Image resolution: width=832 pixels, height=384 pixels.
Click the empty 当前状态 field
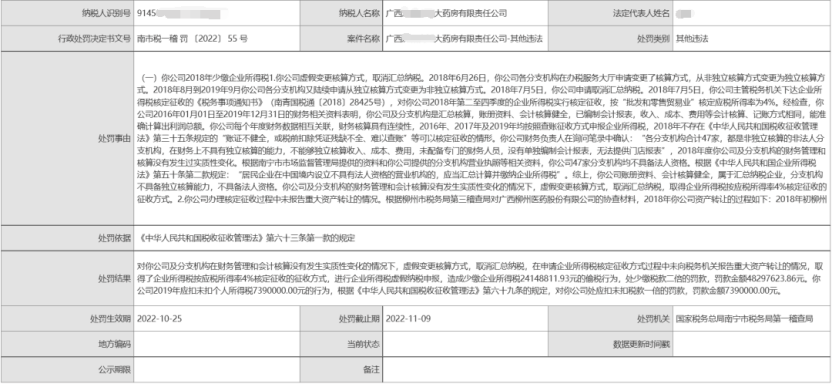click(x=465, y=344)
